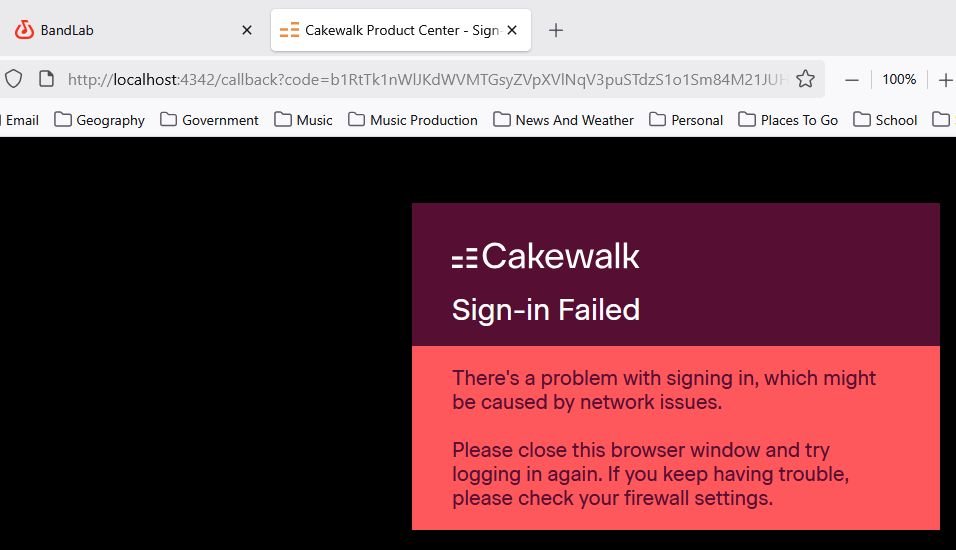Click the shield tracking protection icon

pos(13,79)
